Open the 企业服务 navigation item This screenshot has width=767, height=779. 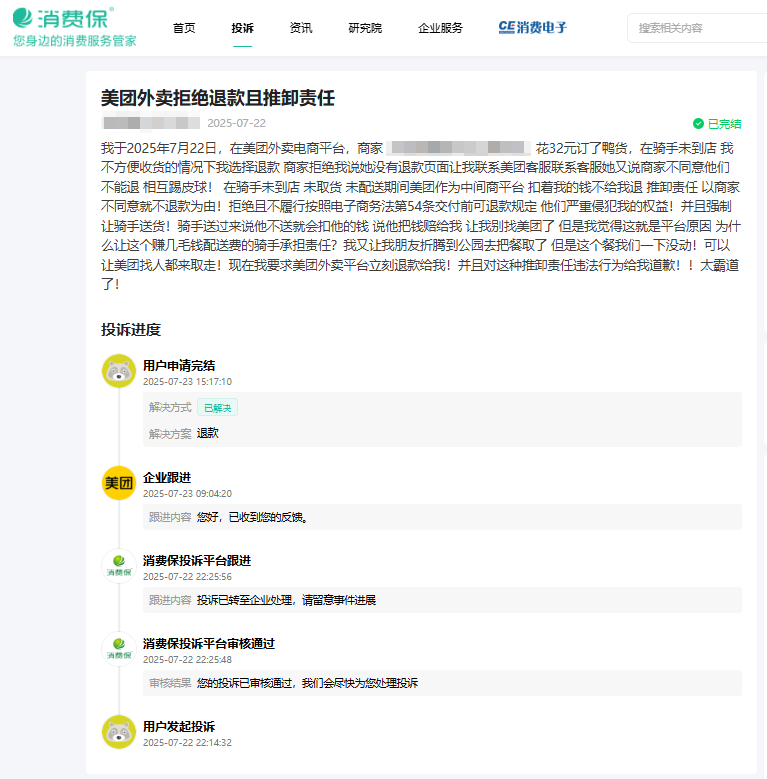click(440, 28)
